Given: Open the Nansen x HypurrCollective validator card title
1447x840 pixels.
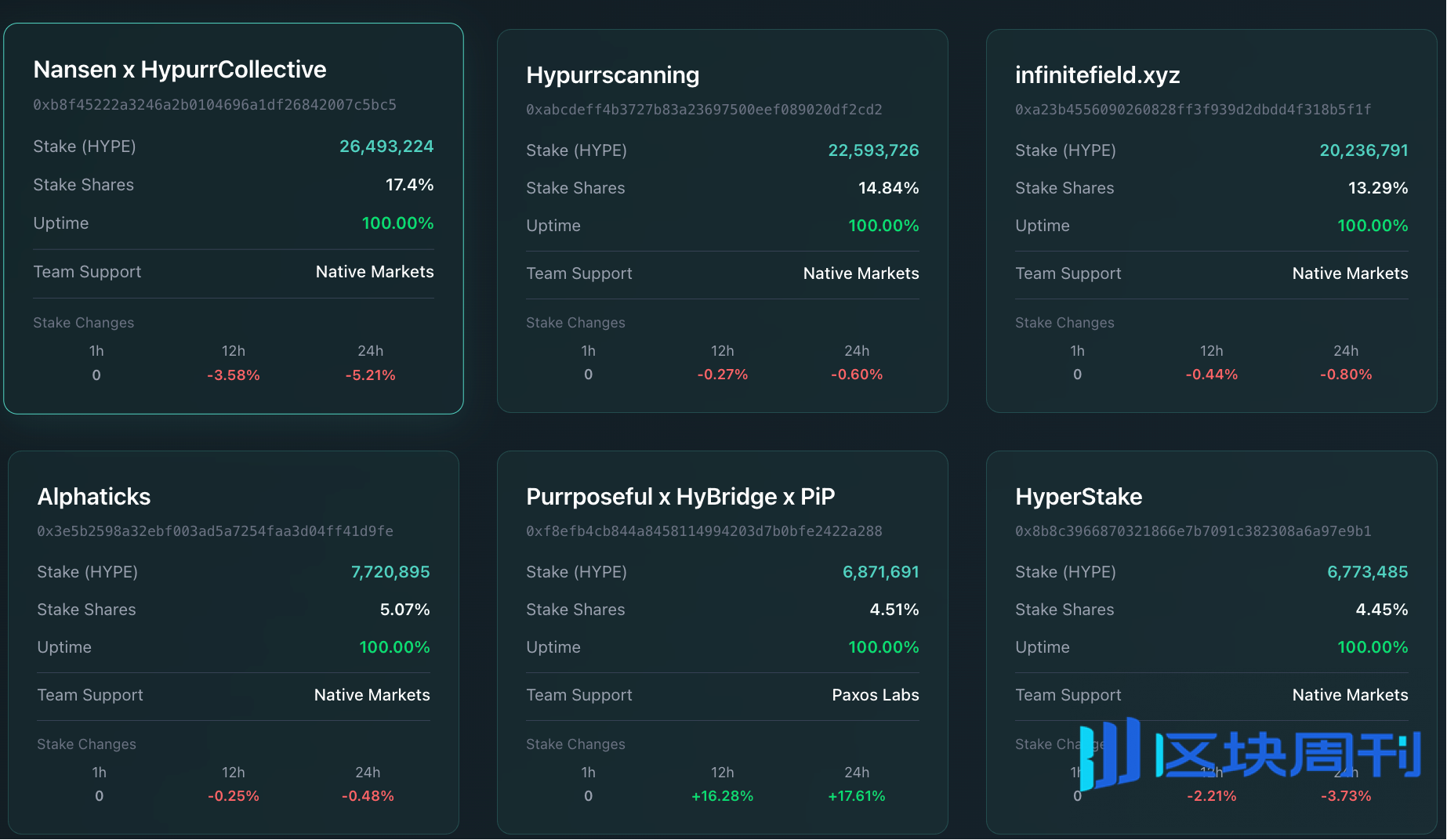Looking at the screenshot, I should click(180, 70).
